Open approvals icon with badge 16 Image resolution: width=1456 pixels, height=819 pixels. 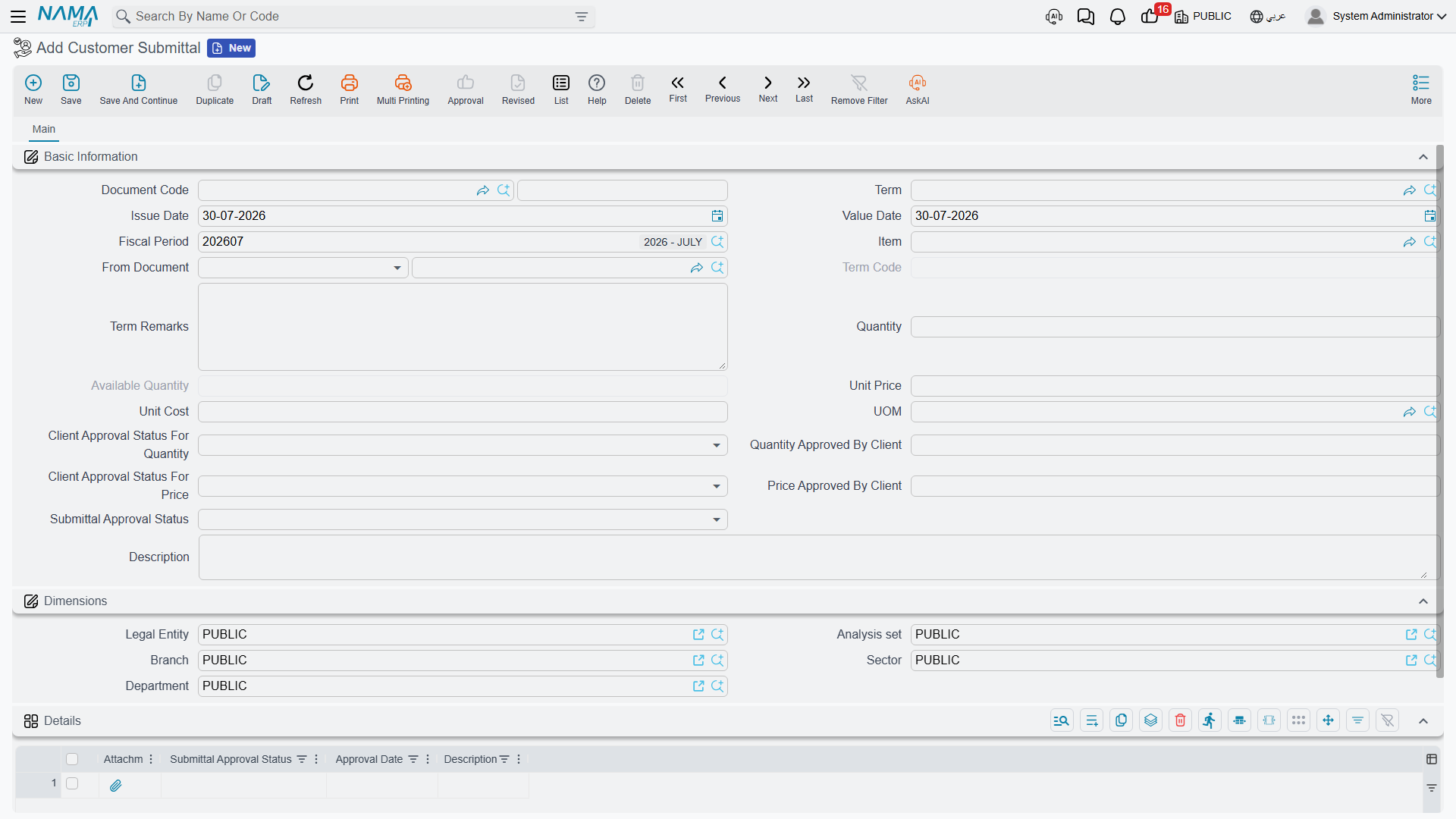(1150, 16)
